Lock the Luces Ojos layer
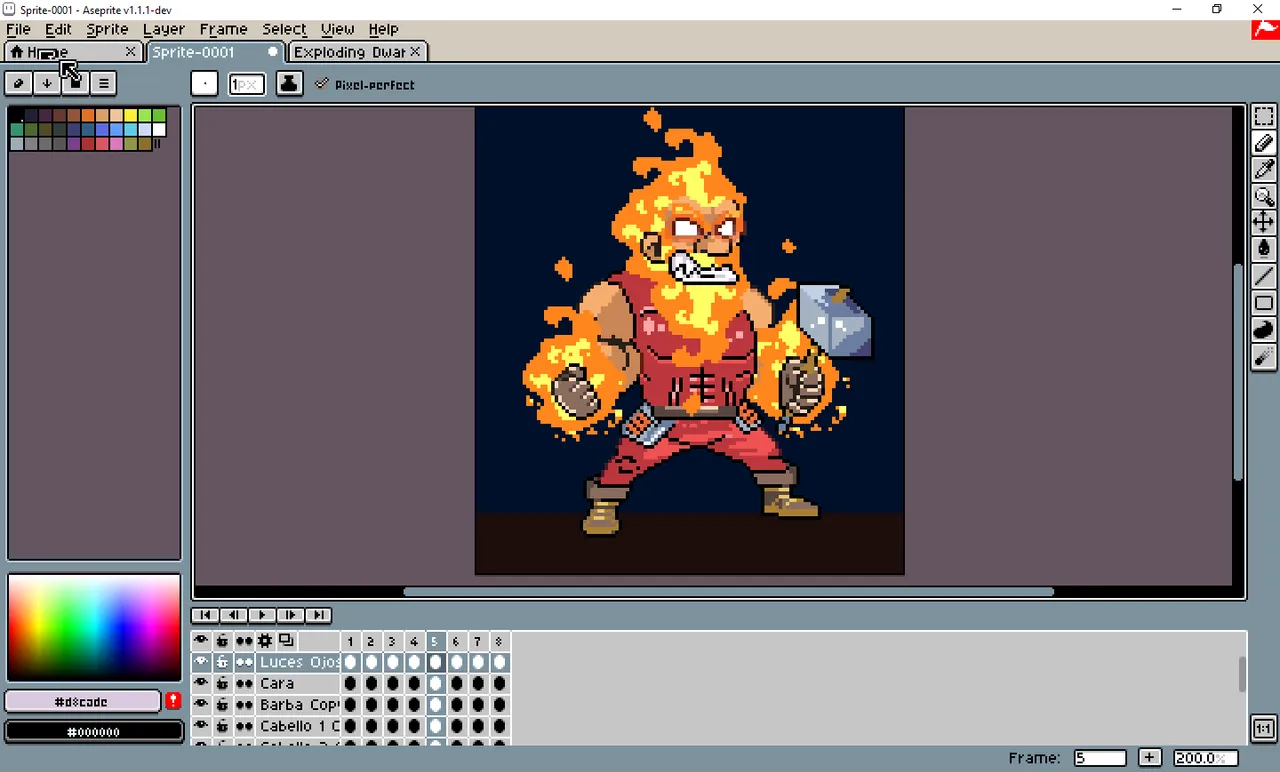 (222, 662)
